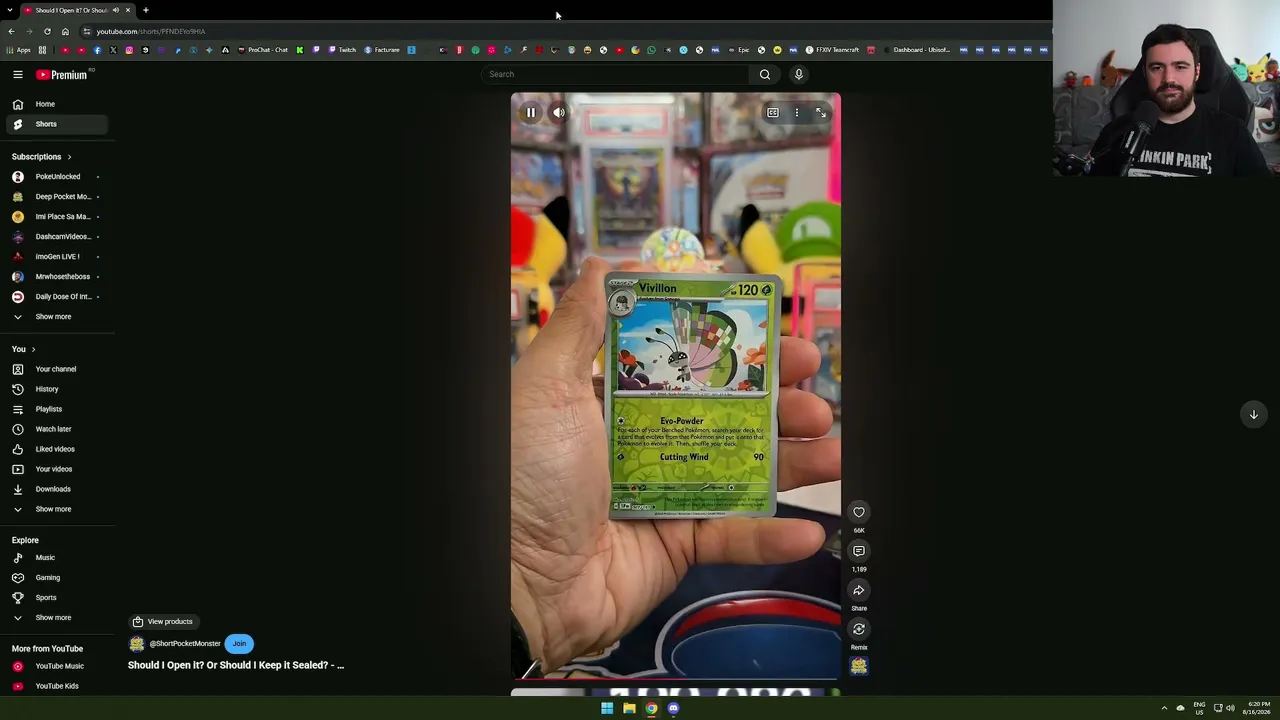Open File Explorer from the taskbar

coord(629,708)
